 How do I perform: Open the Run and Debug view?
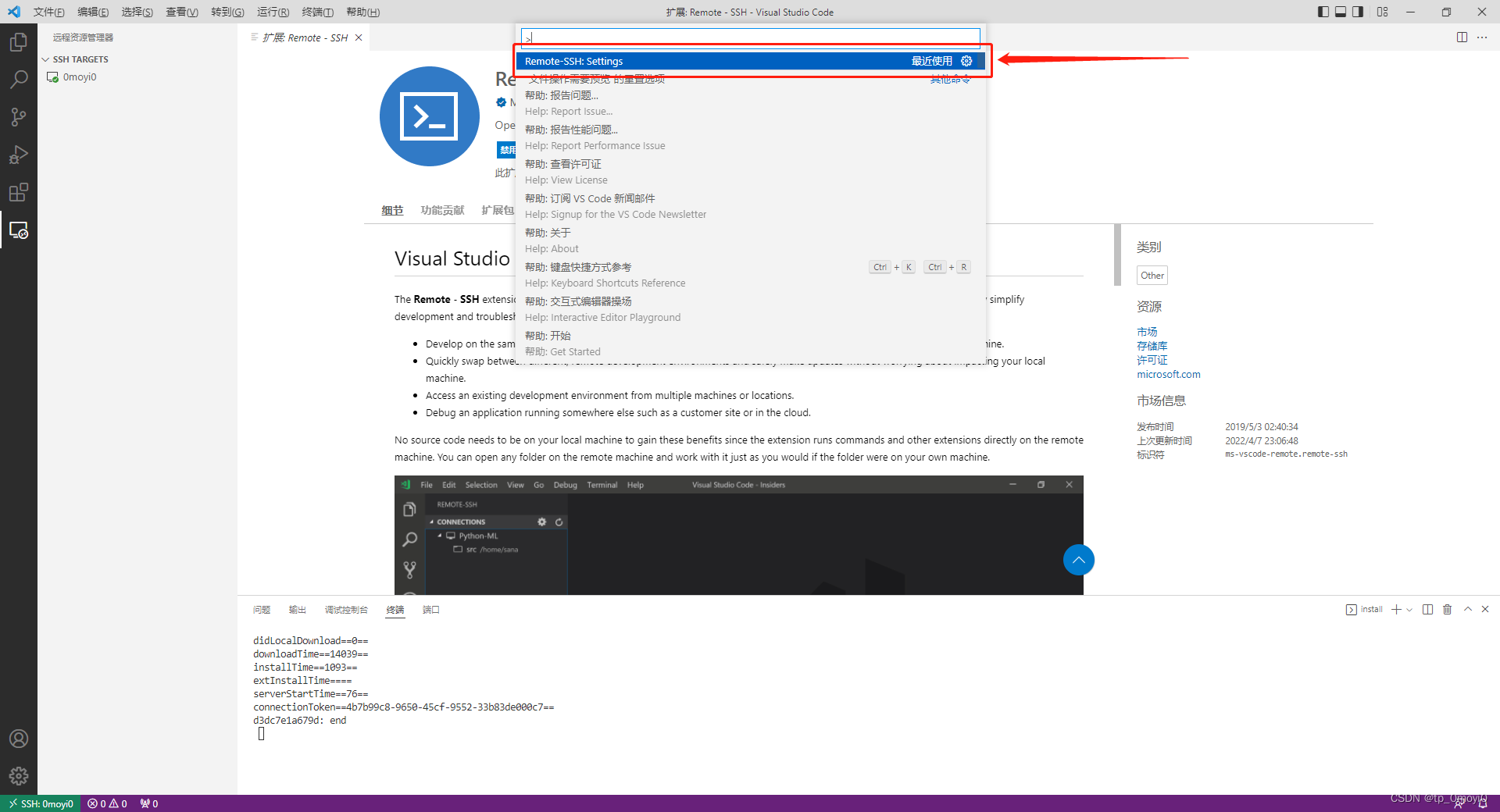point(19,155)
